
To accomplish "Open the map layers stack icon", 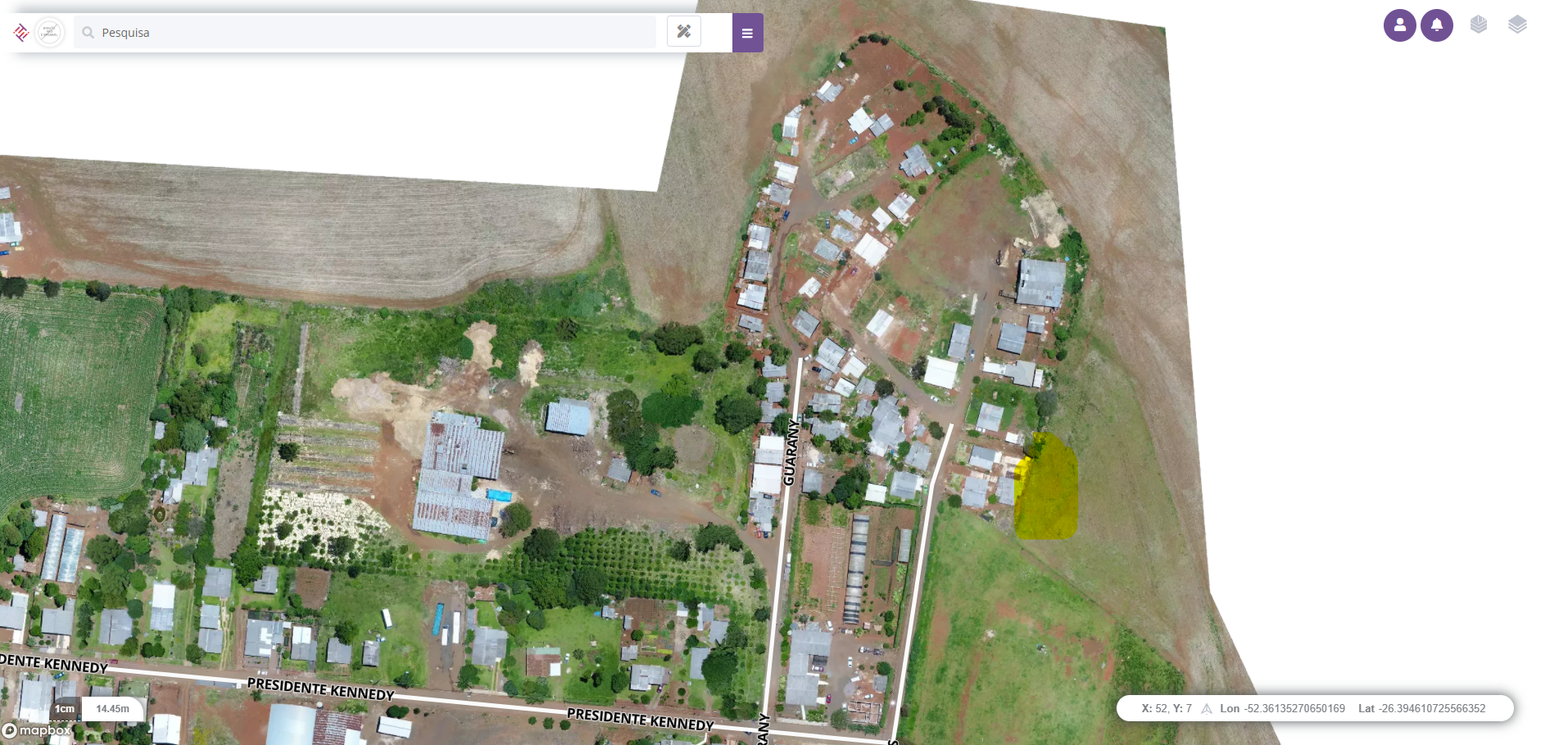I will 1517,25.
